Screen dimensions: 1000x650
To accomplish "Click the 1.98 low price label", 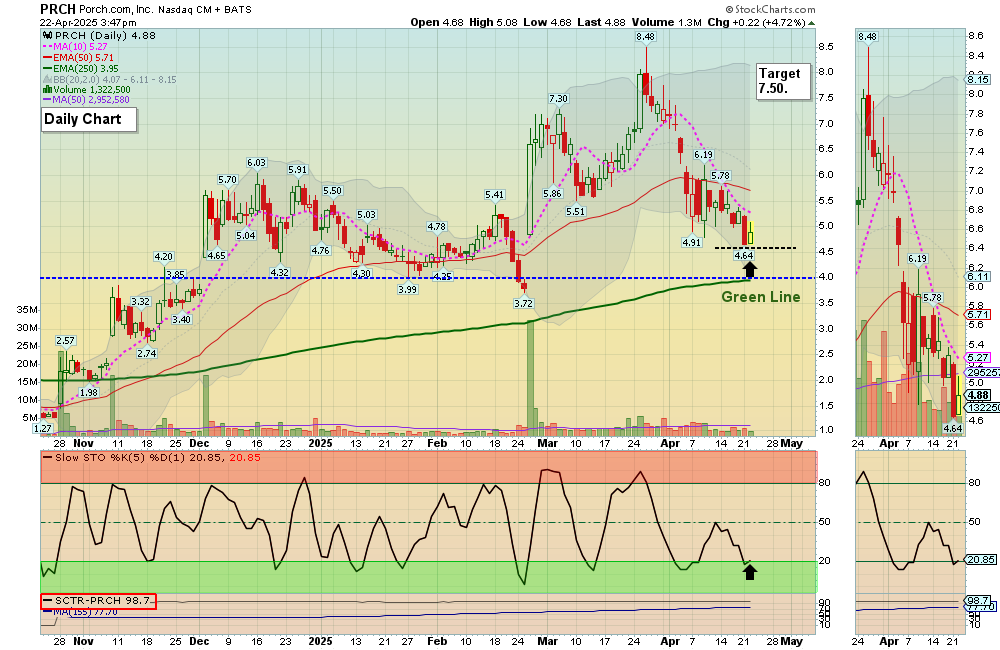I will click(x=89, y=392).
